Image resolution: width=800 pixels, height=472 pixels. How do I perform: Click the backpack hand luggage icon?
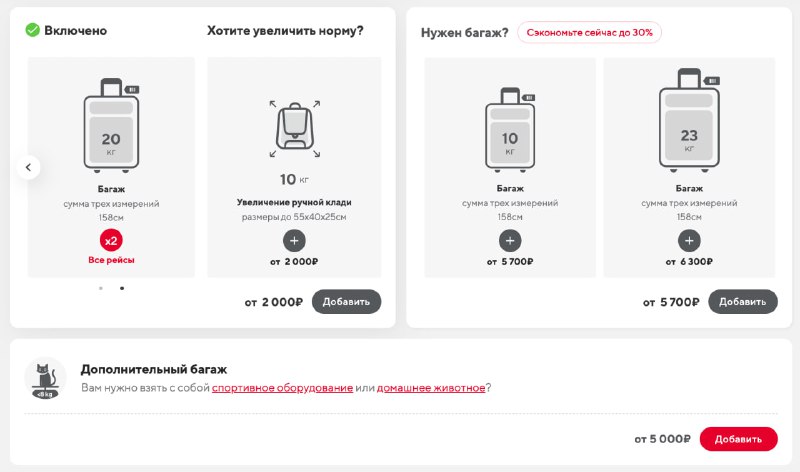[x=295, y=129]
